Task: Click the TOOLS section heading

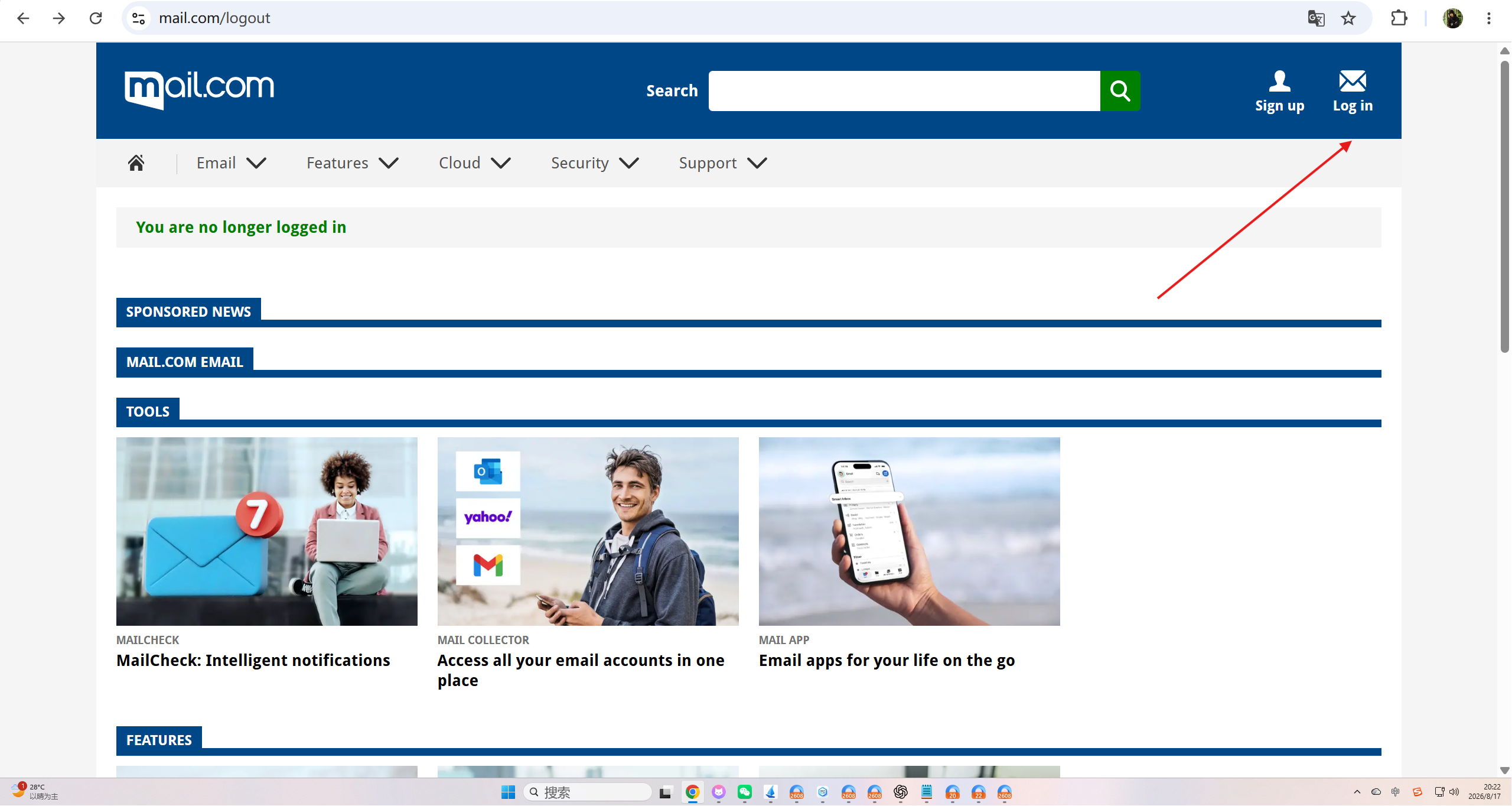Action: pos(148,411)
